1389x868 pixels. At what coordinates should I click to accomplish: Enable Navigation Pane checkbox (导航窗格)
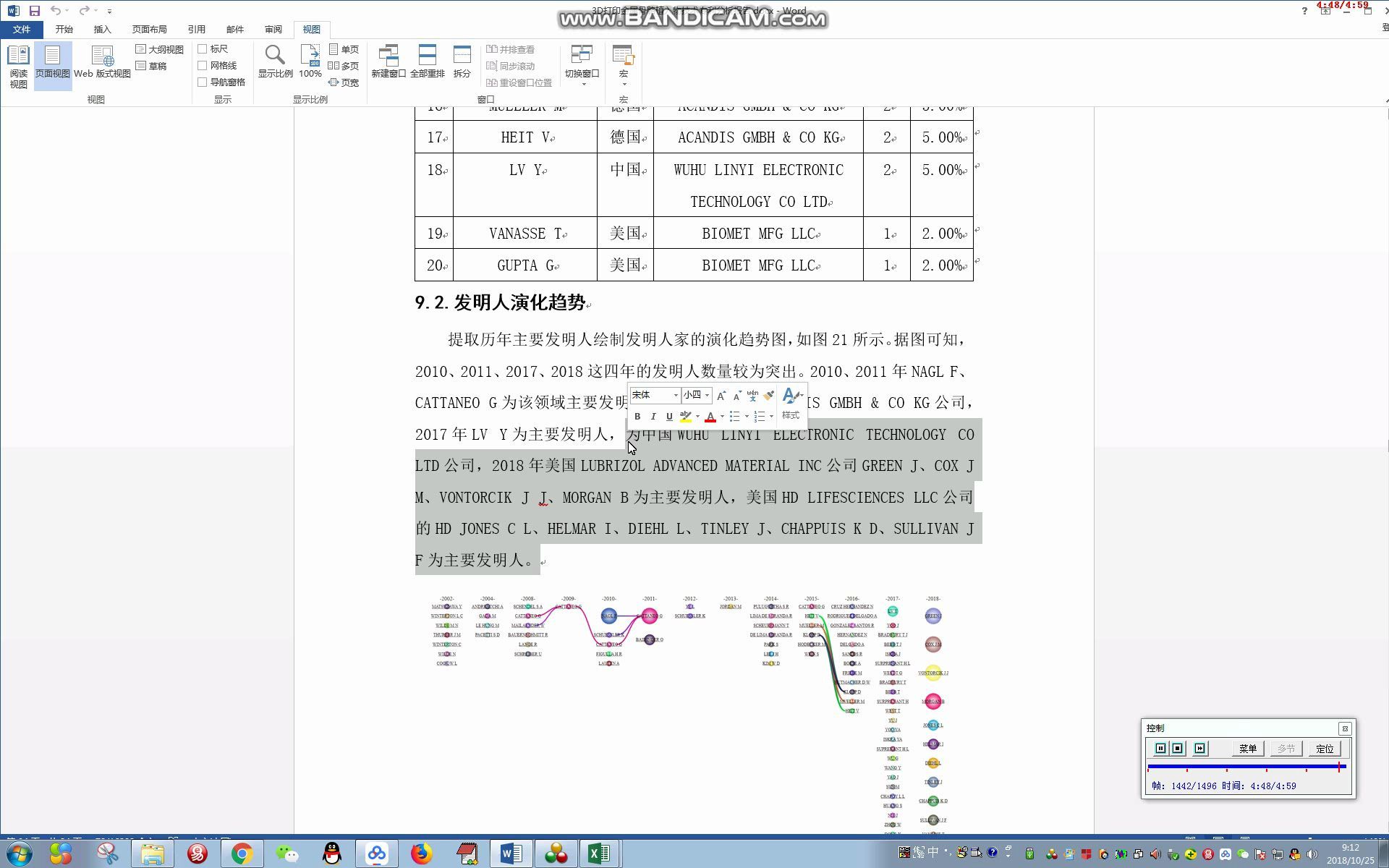pos(203,82)
